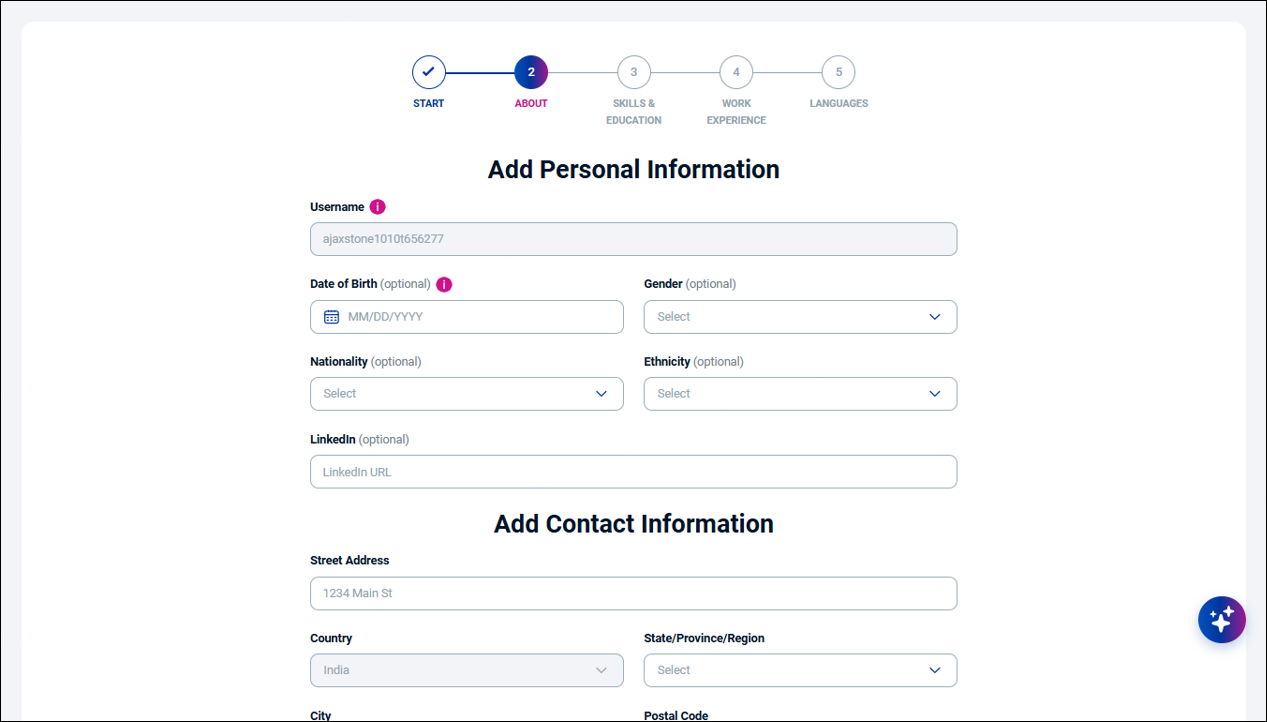This screenshot has height=722, width=1267.
Task: Select the current step 2 About
Action: click(x=531, y=72)
